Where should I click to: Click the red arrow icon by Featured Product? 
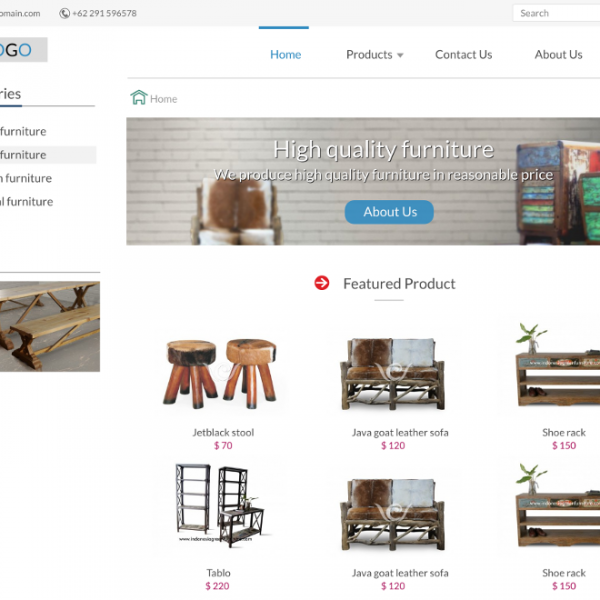pos(322,283)
